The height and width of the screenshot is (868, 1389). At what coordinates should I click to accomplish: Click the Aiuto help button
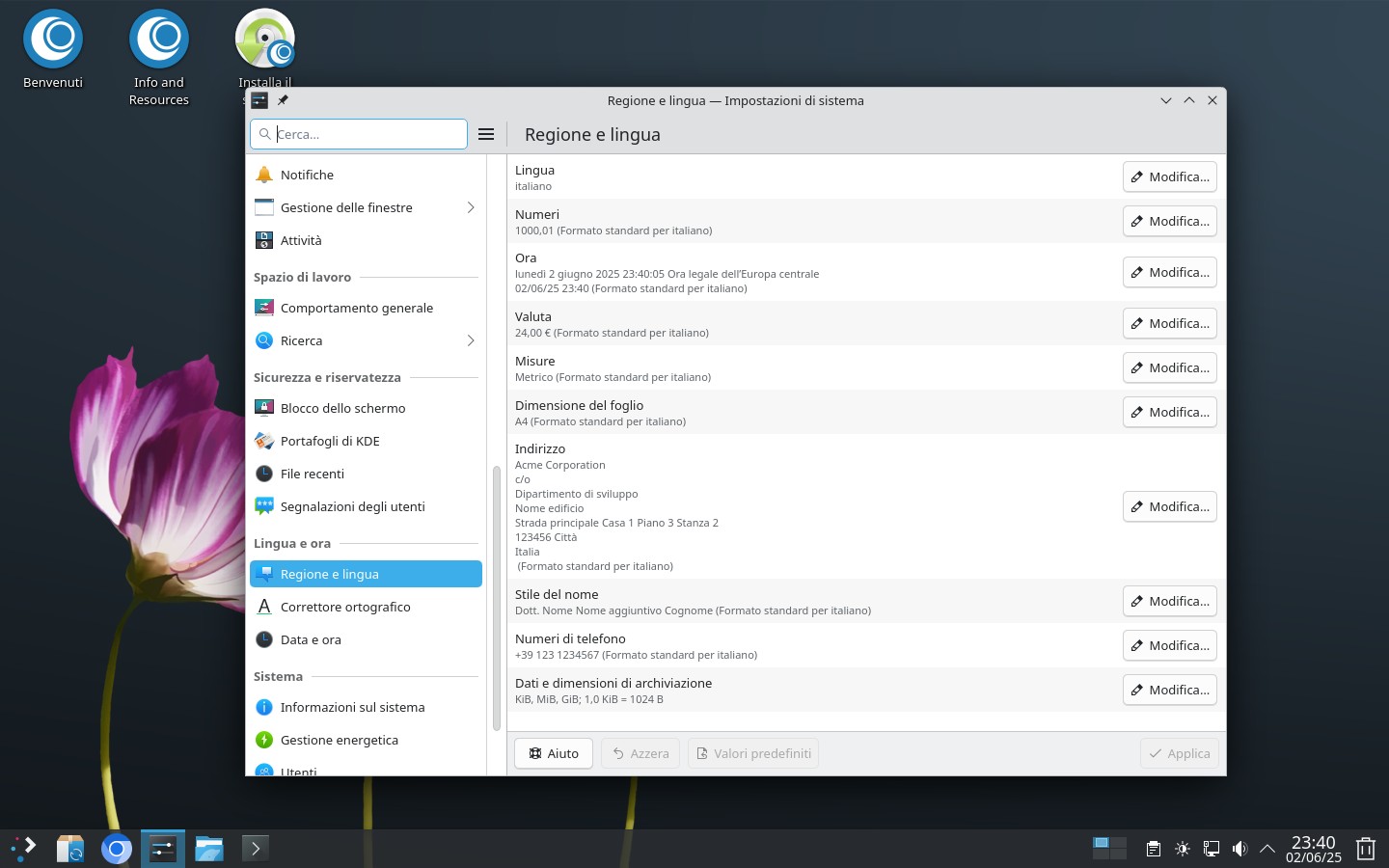tap(554, 753)
